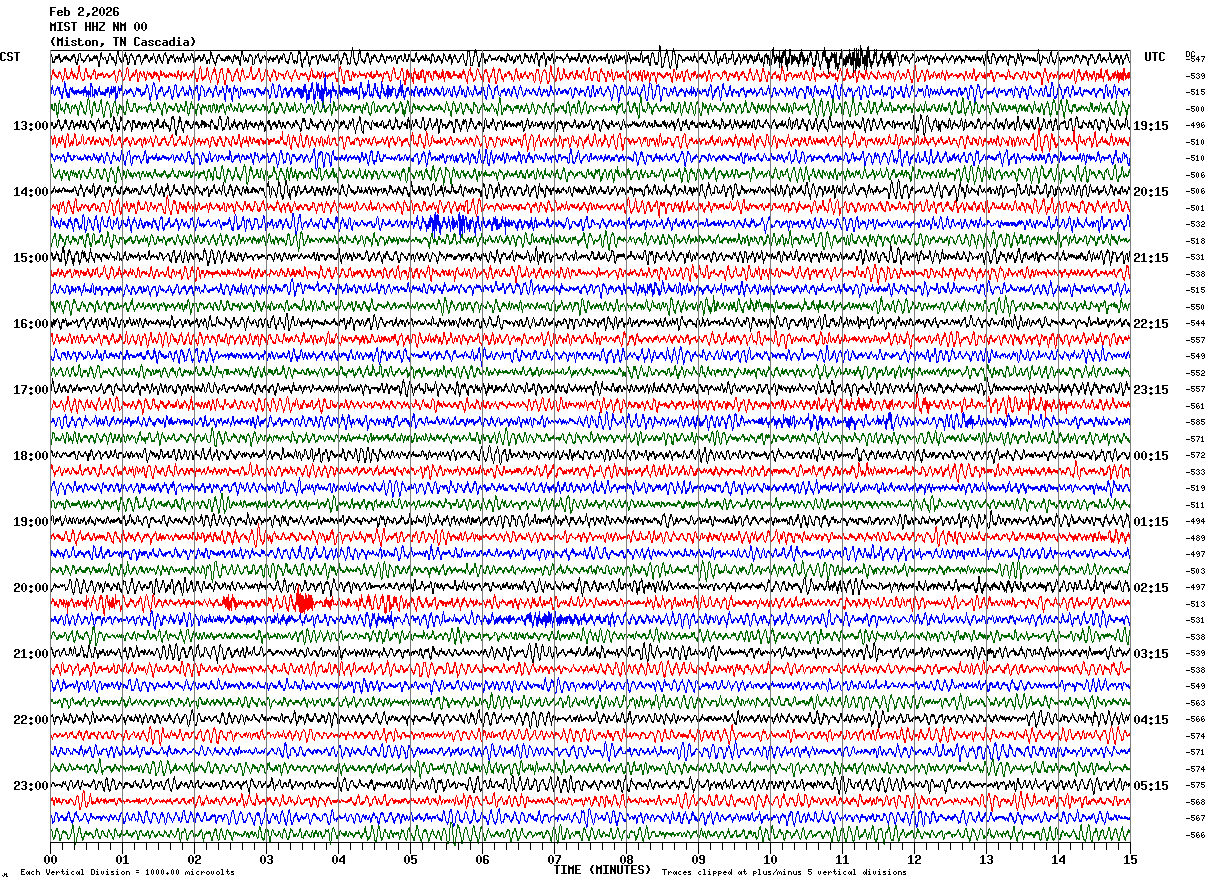1210x886 pixels.
Task: Click the DC offset value -532
Action: tap(1195, 225)
